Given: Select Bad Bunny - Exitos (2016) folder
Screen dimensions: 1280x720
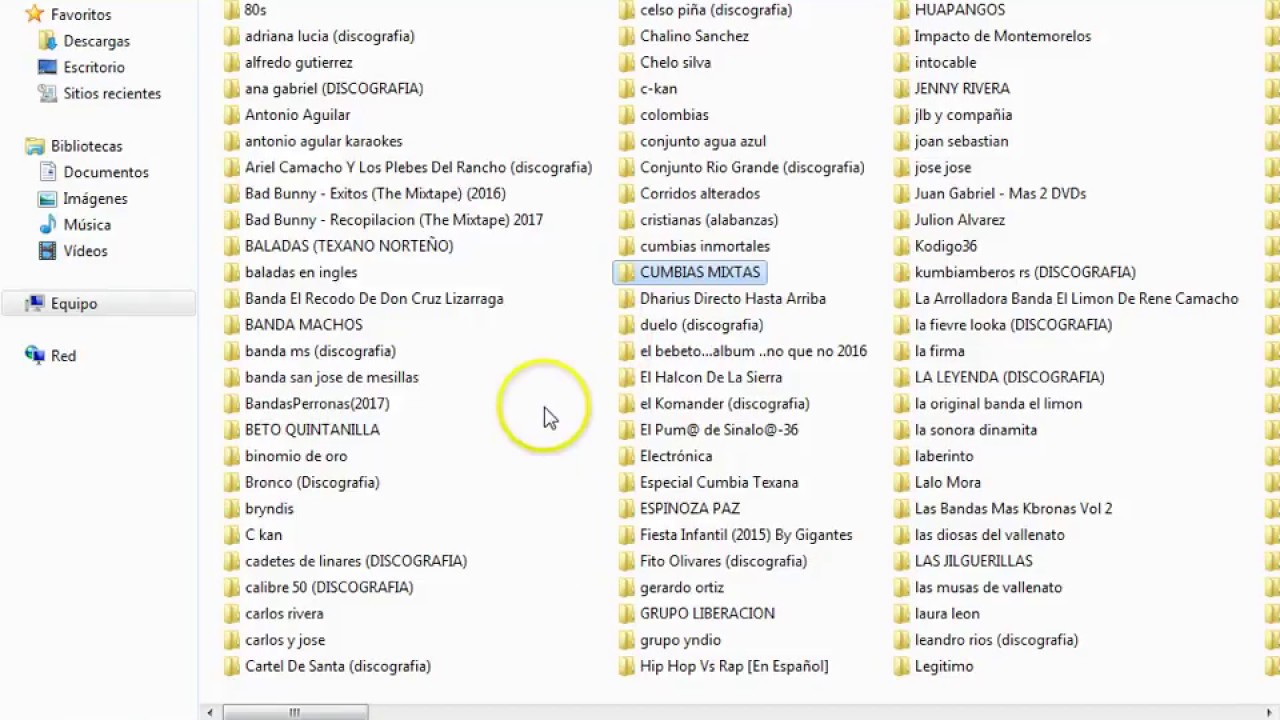Looking at the screenshot, I should click(375, 193).
